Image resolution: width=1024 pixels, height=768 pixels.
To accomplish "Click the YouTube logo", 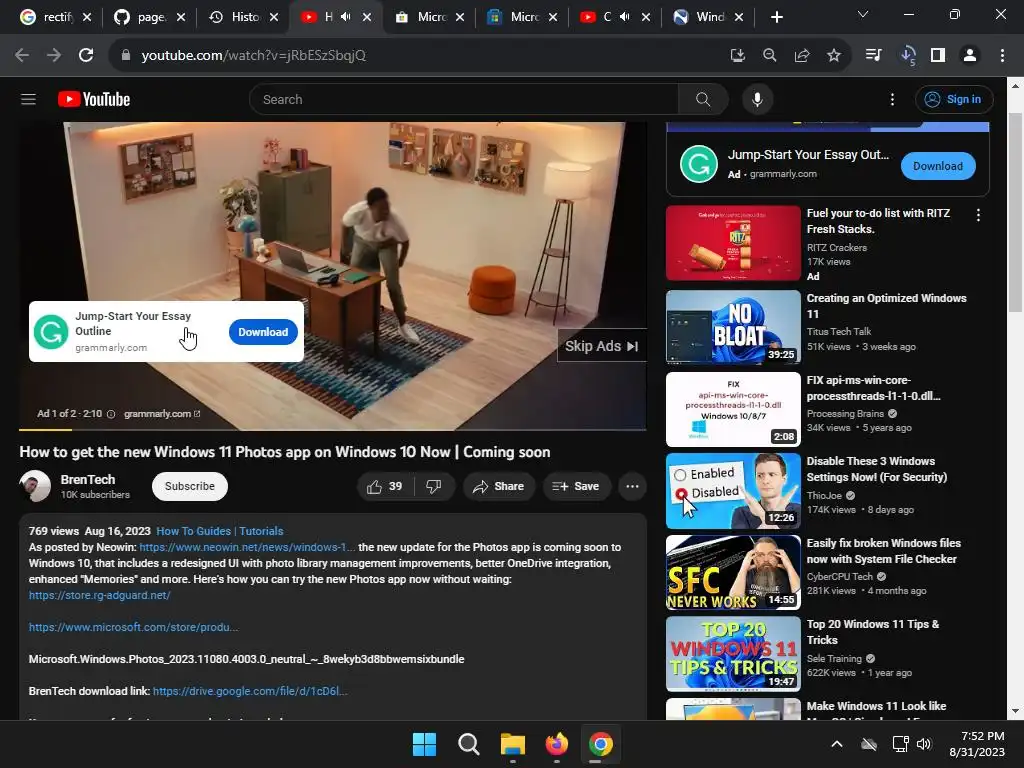I will [94, 99].
